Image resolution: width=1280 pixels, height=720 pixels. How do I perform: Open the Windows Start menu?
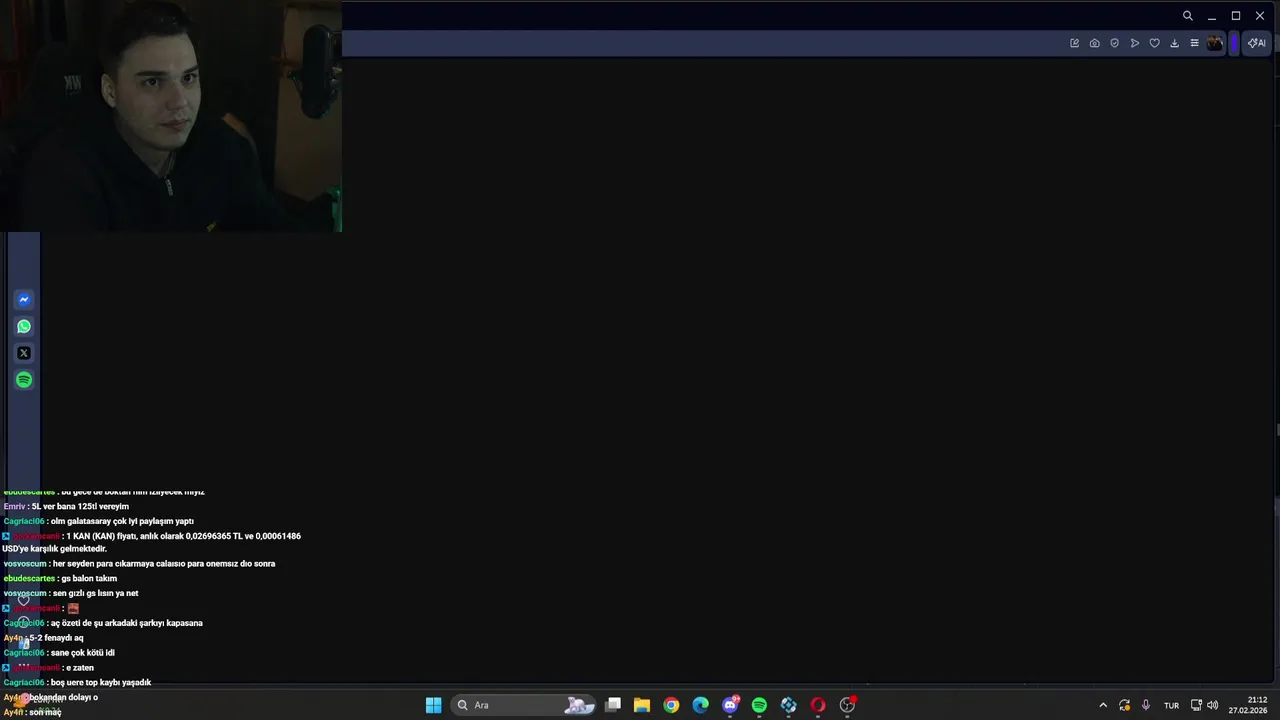click(434, 705)
